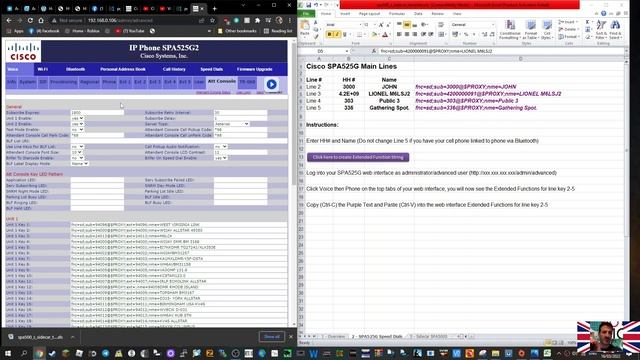The image size is (640, 360).
Task: Open Attendant Console Font Size dropdown
Action: (77, 152)
